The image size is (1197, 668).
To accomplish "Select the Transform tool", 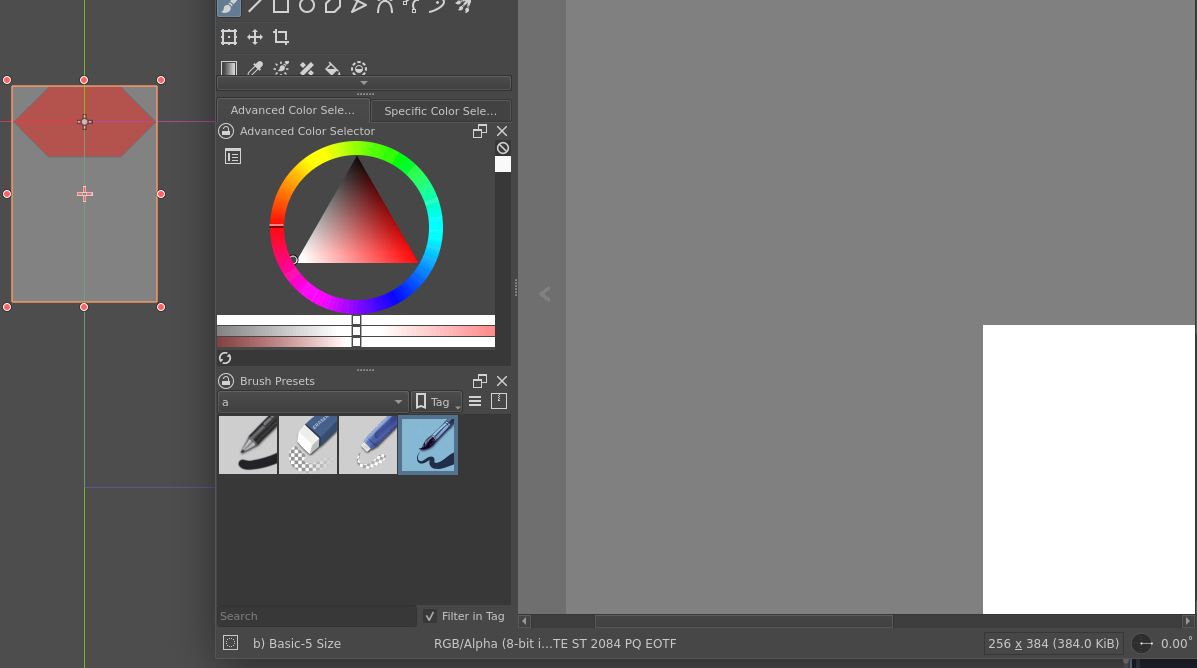I will [x=229, y=37].
